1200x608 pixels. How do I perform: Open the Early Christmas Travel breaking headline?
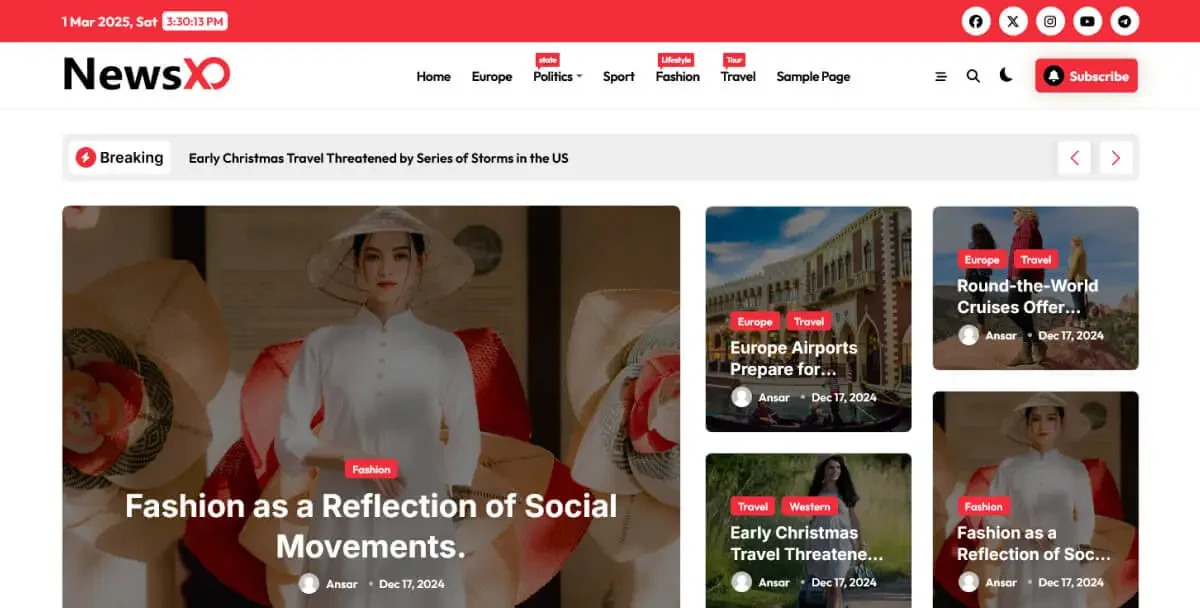pyautogui.click(x=378, y=158)
